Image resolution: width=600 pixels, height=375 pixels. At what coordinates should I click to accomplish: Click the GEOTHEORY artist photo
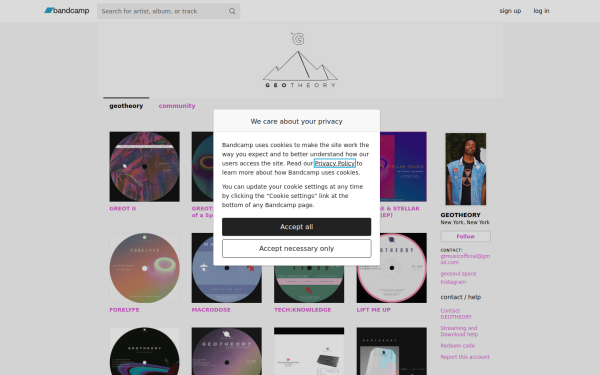pos(466,169)
